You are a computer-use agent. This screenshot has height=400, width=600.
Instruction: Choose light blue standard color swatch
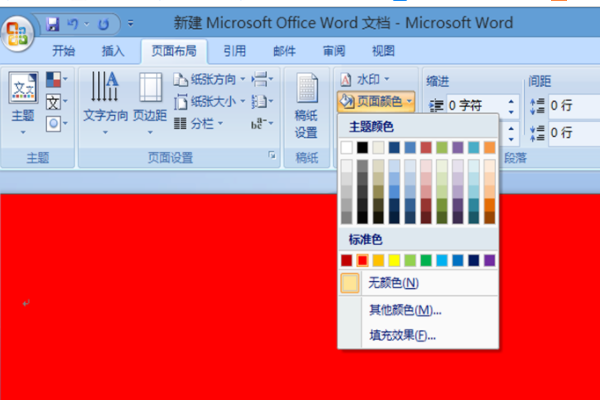point(442,260)
